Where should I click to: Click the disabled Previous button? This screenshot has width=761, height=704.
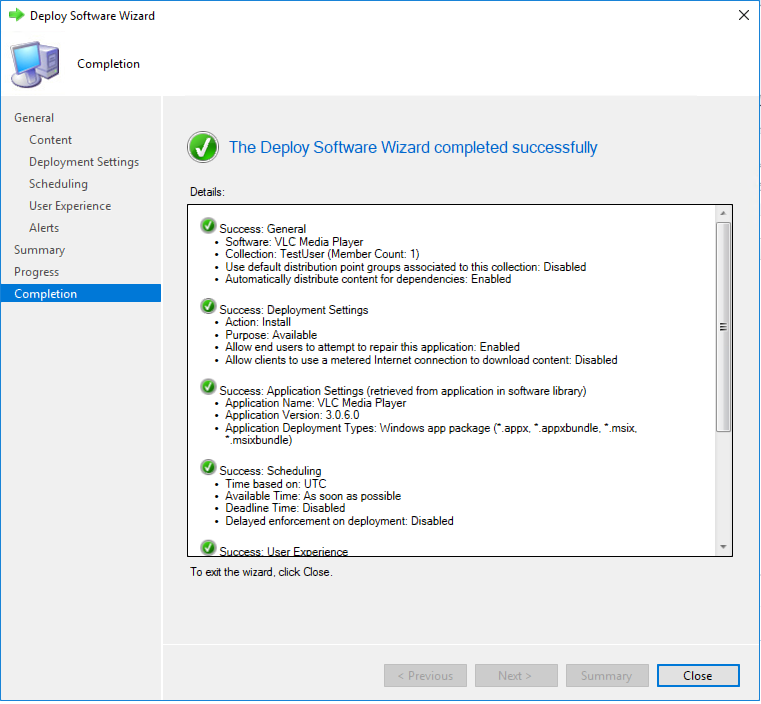pyautogui.click(x=425, y=676)
